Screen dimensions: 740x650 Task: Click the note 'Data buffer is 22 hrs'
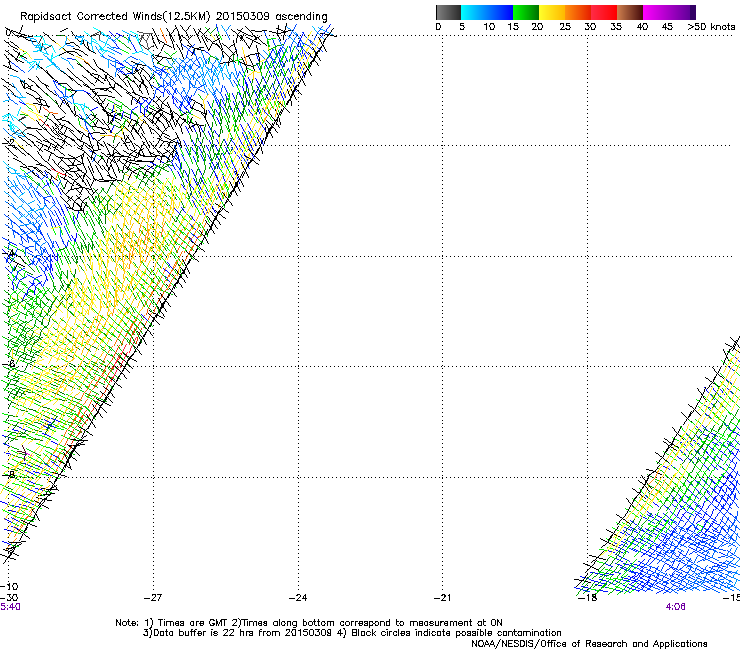click(x=202, y=633)
